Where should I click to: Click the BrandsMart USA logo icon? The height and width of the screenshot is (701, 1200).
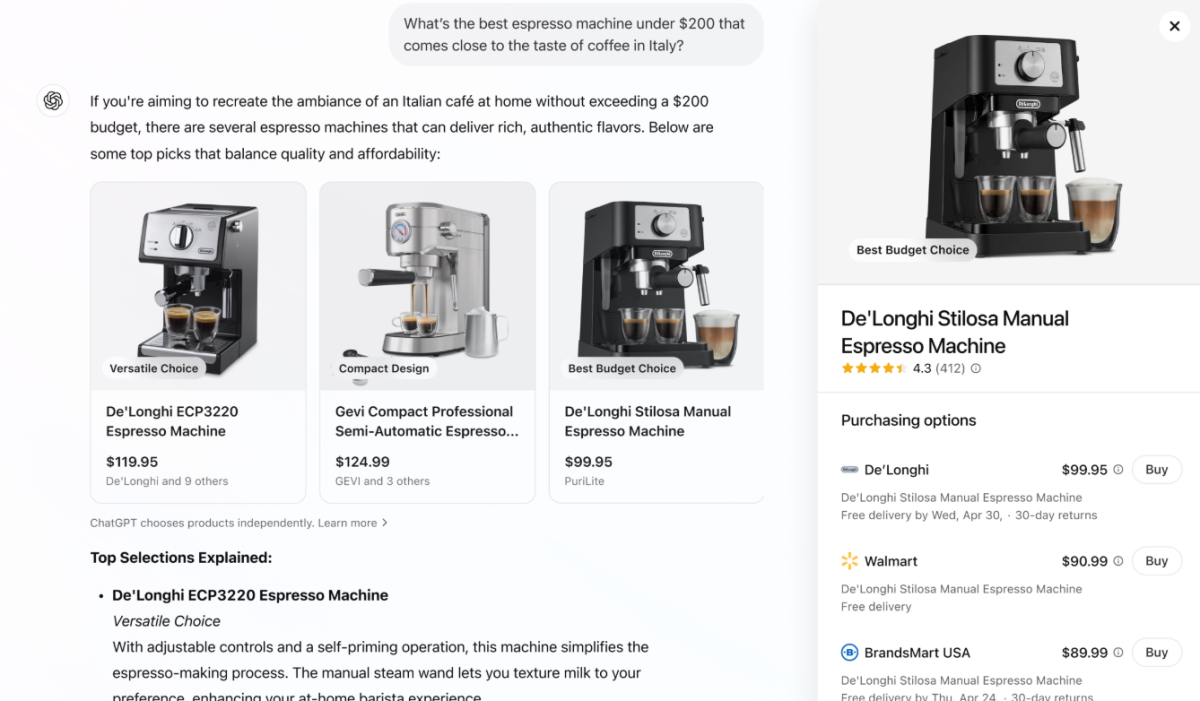point(850,652)
